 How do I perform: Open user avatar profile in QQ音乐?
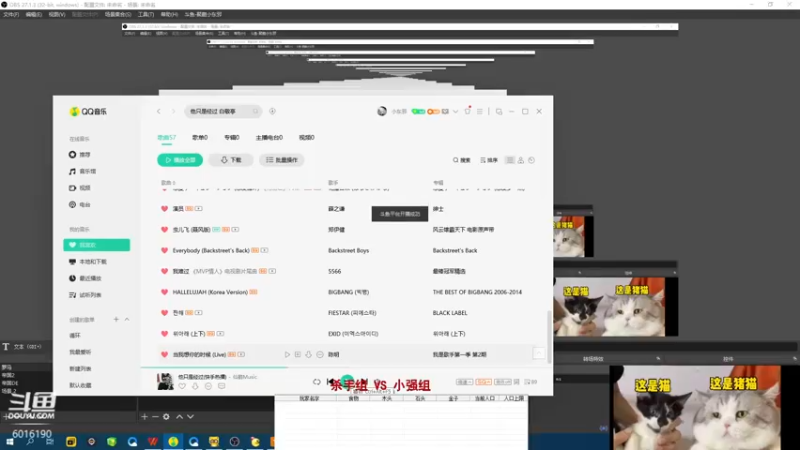coord(382,111)
